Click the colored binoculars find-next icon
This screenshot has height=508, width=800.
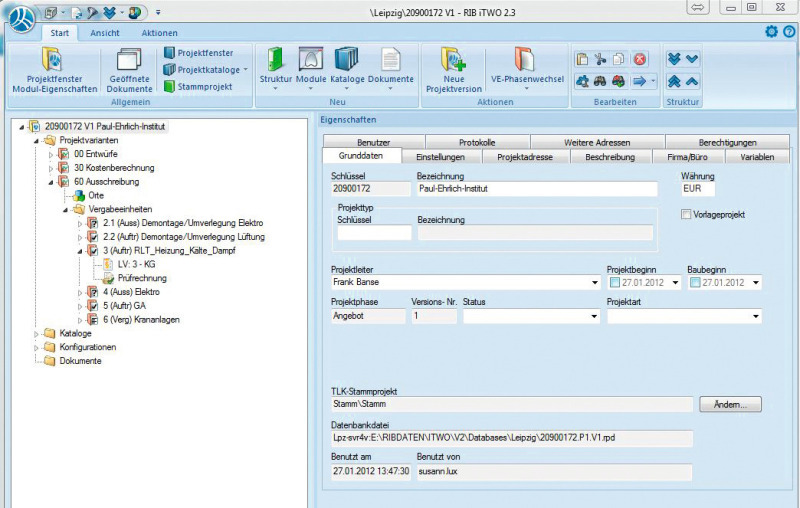point(618,81)
